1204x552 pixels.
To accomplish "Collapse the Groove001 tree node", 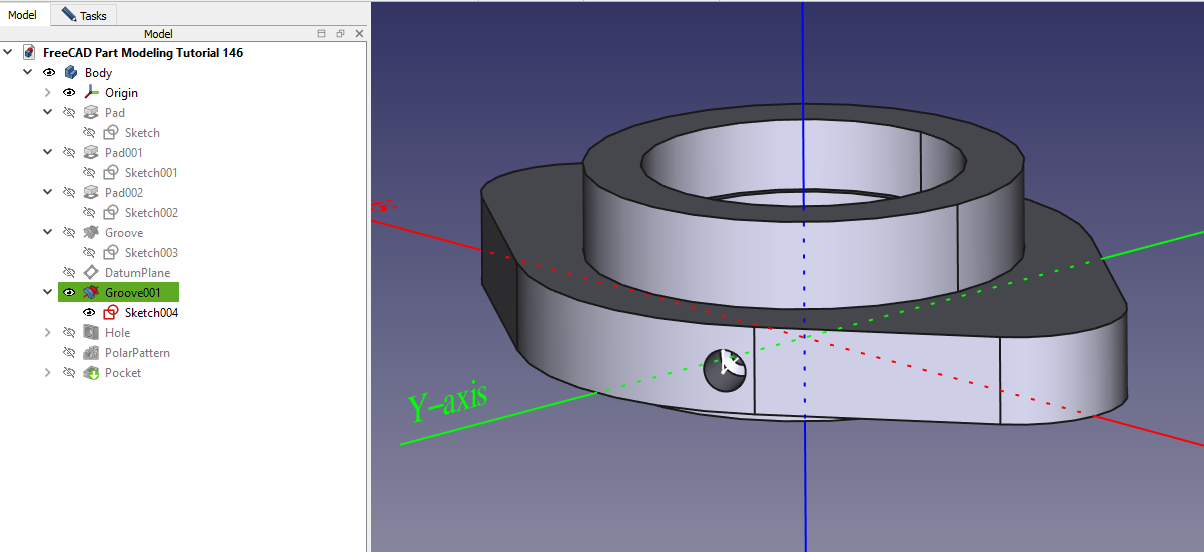I will (47, 293).
